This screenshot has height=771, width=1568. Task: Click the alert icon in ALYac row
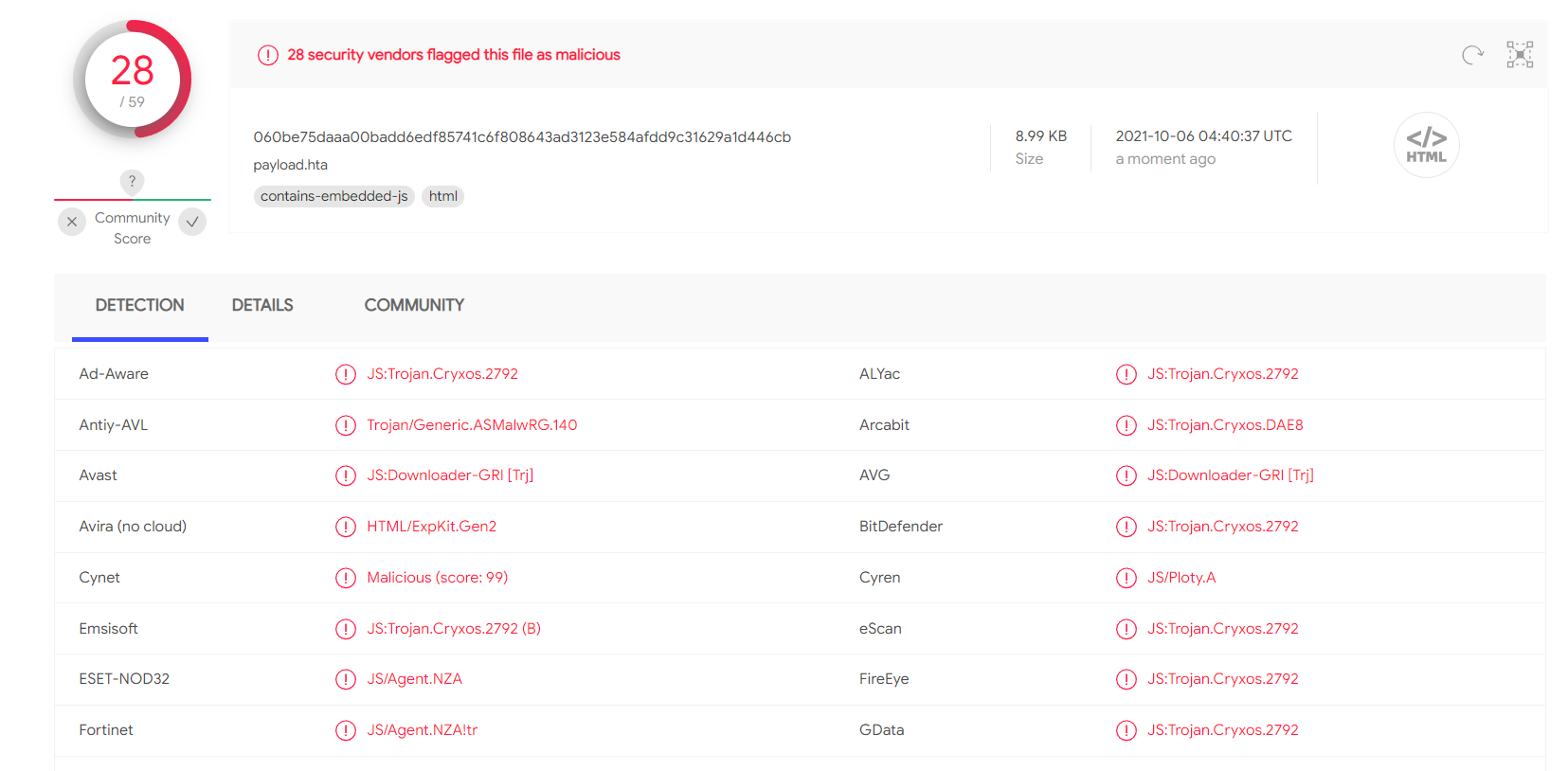(x=1126, y=374)
